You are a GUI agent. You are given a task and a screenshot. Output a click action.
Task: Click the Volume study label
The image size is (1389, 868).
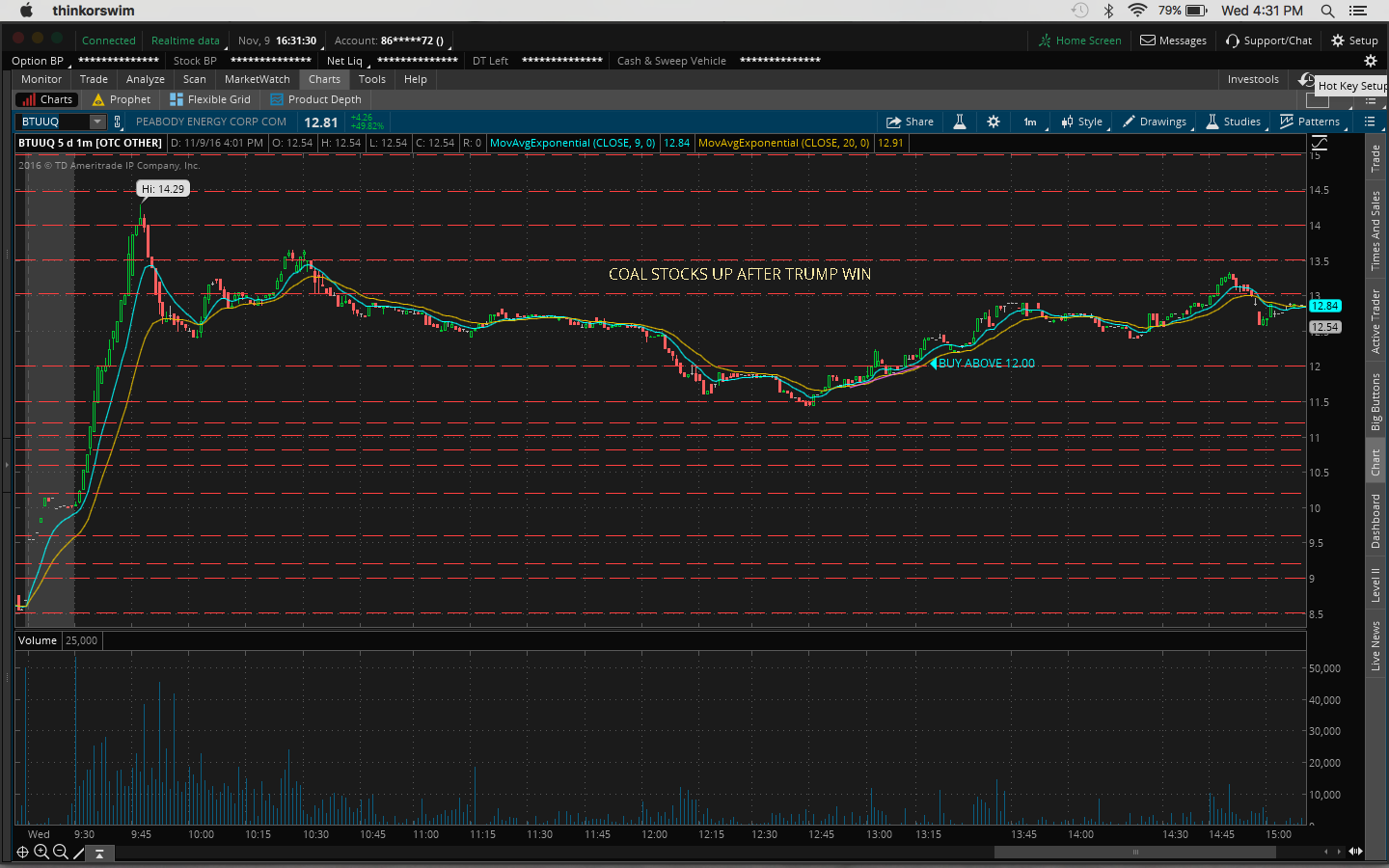click(38, 640)
